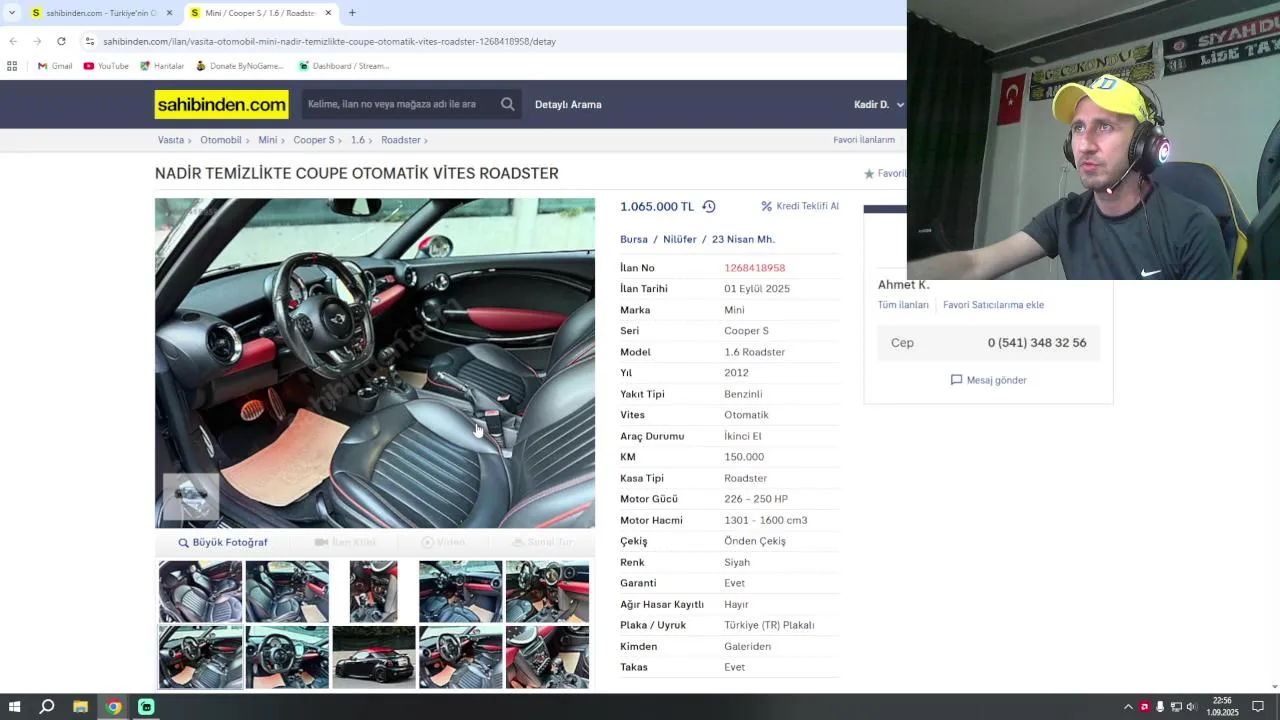Open the tab list dropdown arrow
1280x720 pixels.
point(11,13)
